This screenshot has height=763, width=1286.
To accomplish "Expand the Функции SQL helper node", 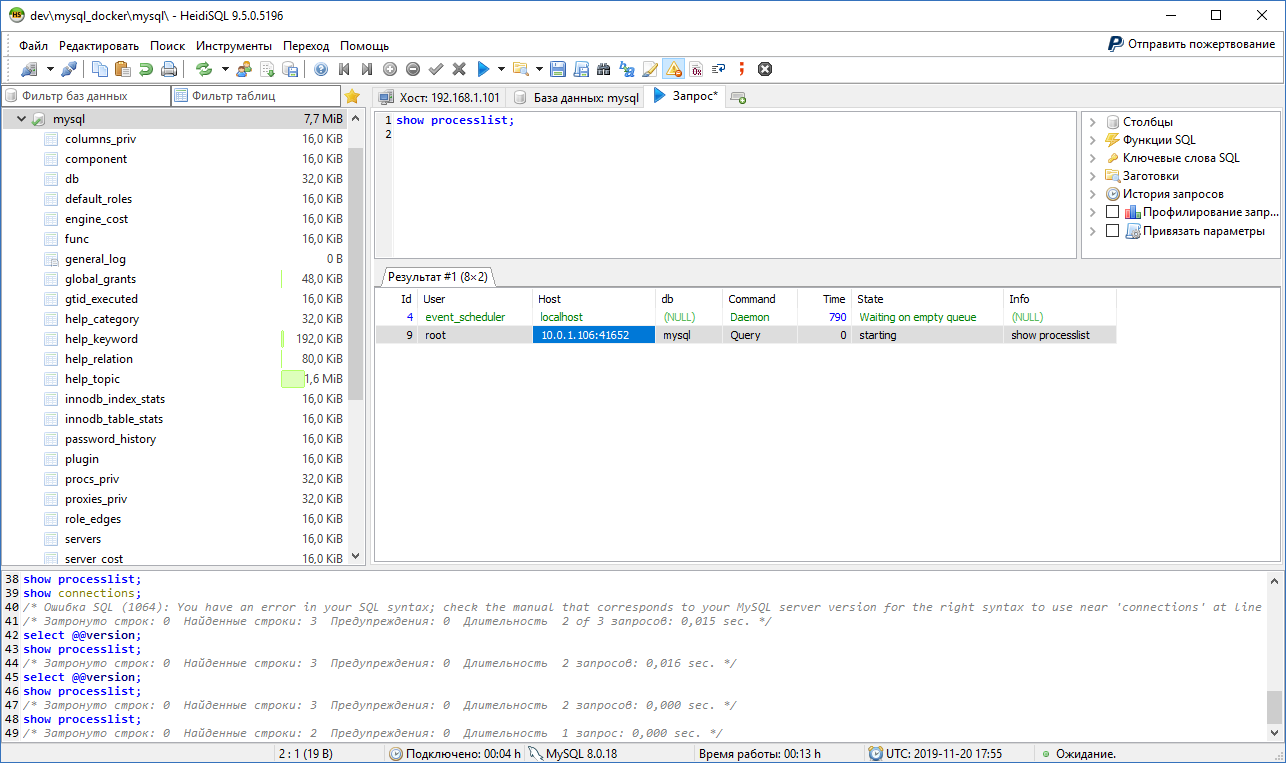I will (x=1092, y=140).
